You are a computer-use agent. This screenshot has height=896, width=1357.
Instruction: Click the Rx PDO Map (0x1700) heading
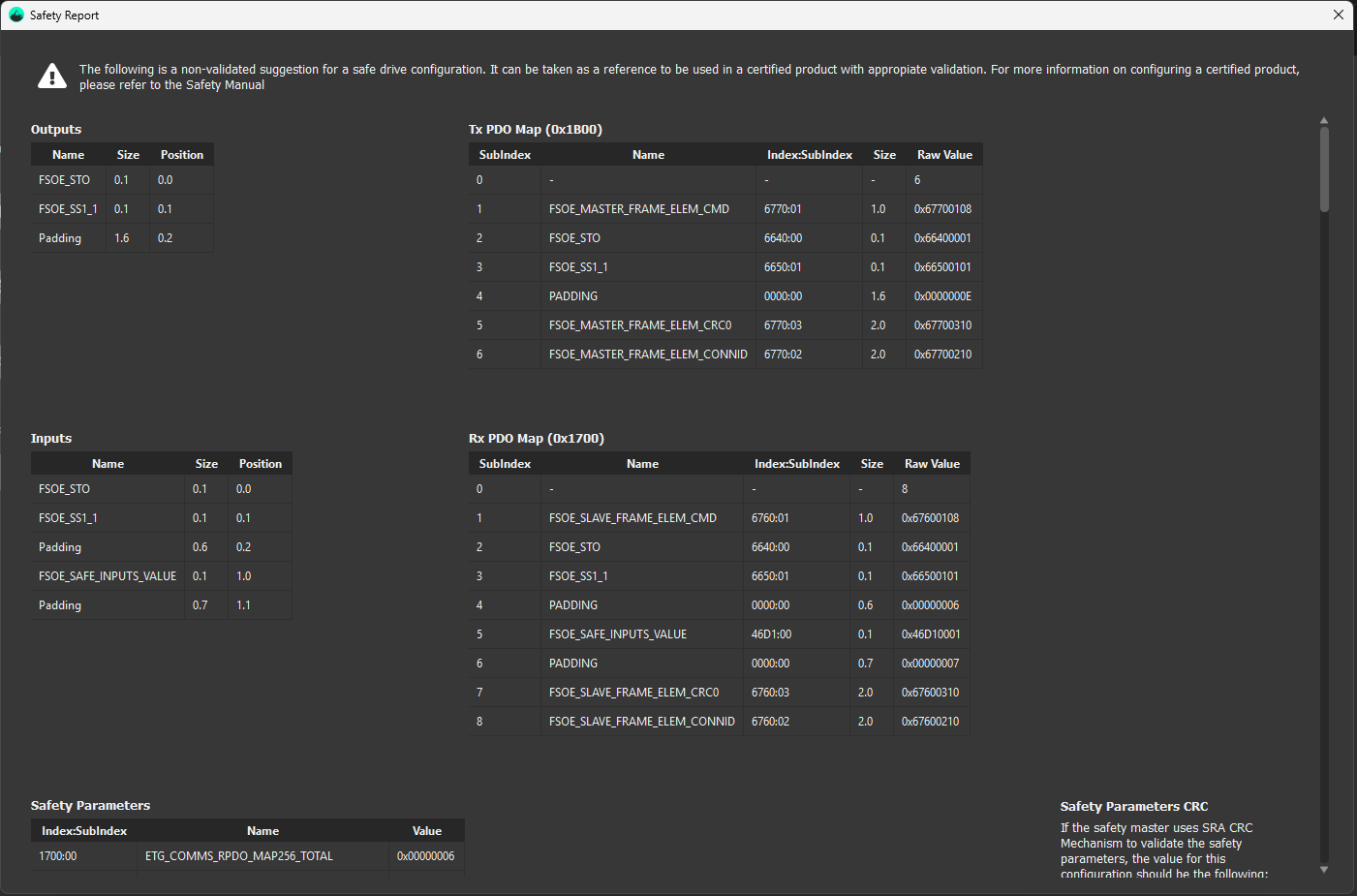tap(536, 439)
